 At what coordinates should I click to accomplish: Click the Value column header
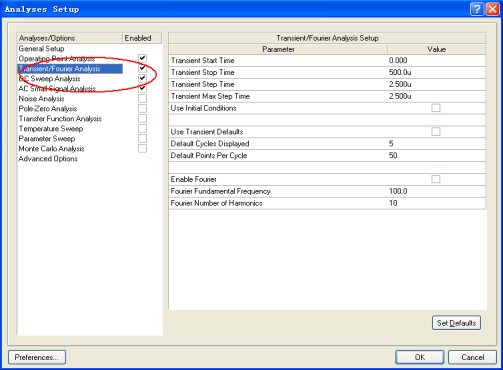point(436,49)
